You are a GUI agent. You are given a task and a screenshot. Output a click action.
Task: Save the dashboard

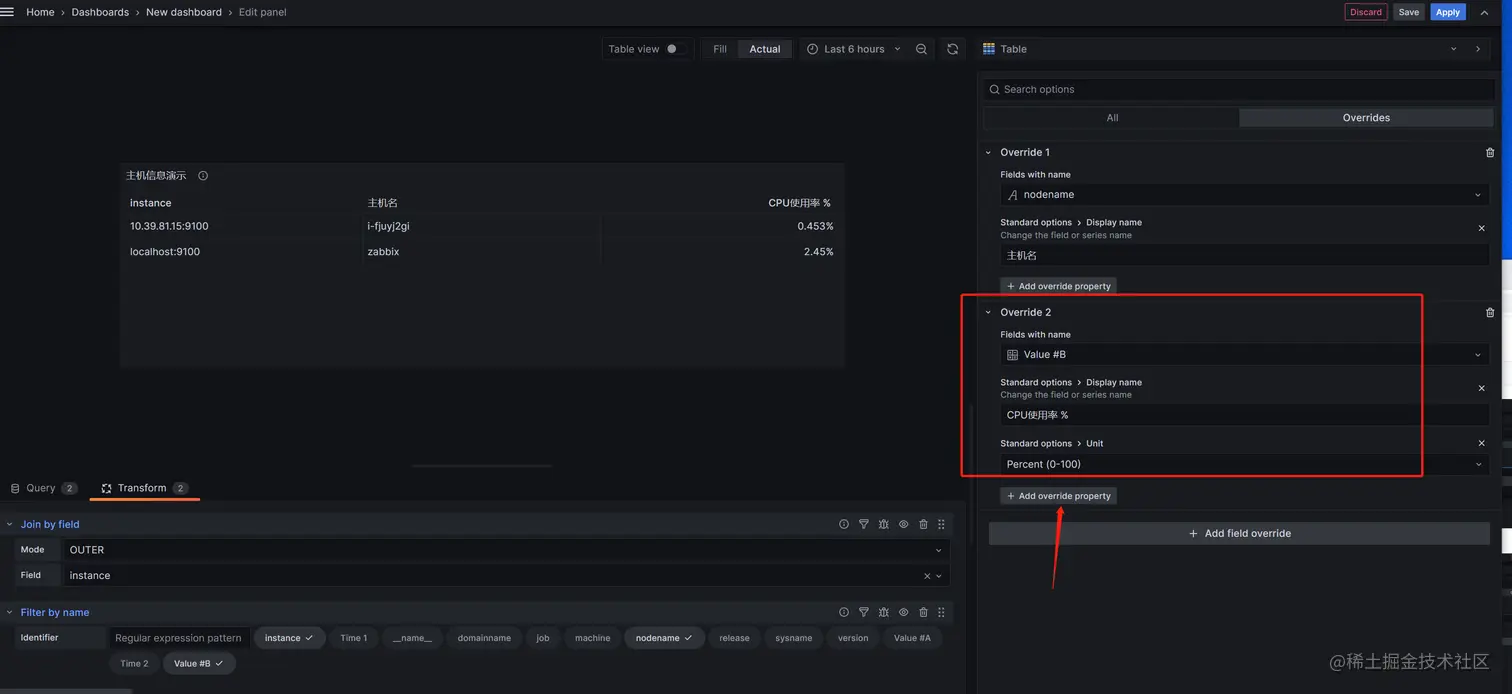click(x=1408, y=12)
